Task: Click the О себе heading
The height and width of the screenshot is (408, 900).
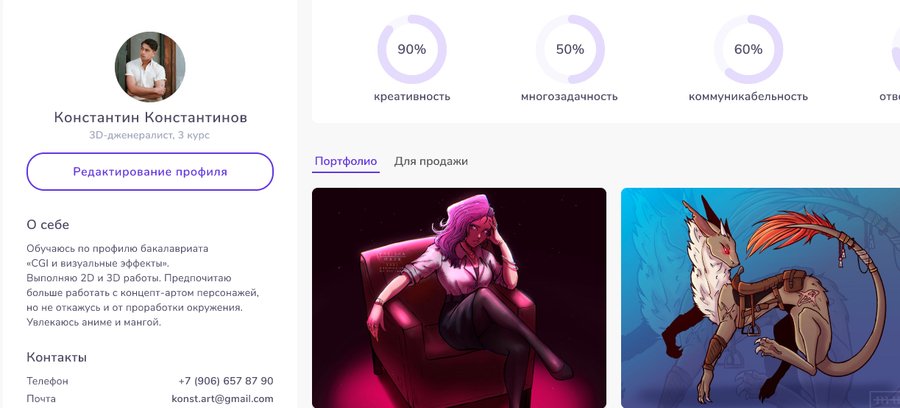Action: click(x=48, y=225)
